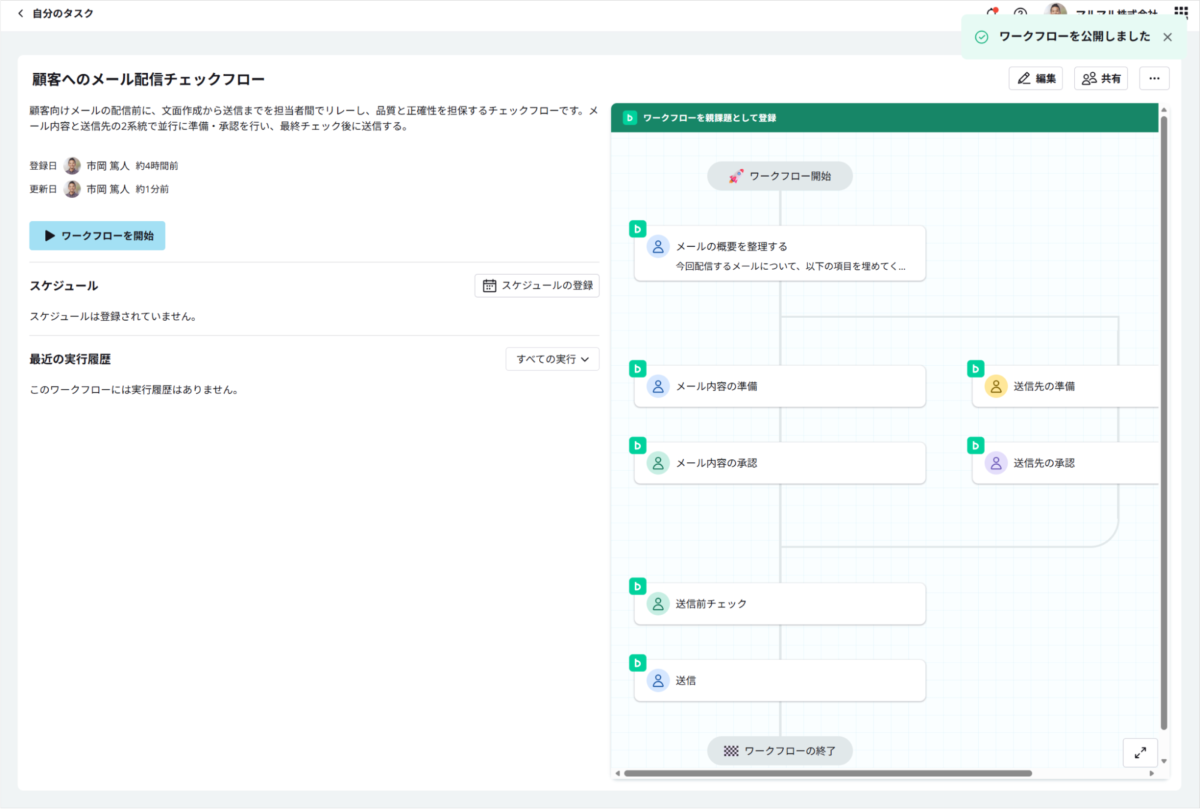The height and width of the screenshot is (809, 1200).
Task: Click the ワークフローの終了 end node
Action: point(780,750)
